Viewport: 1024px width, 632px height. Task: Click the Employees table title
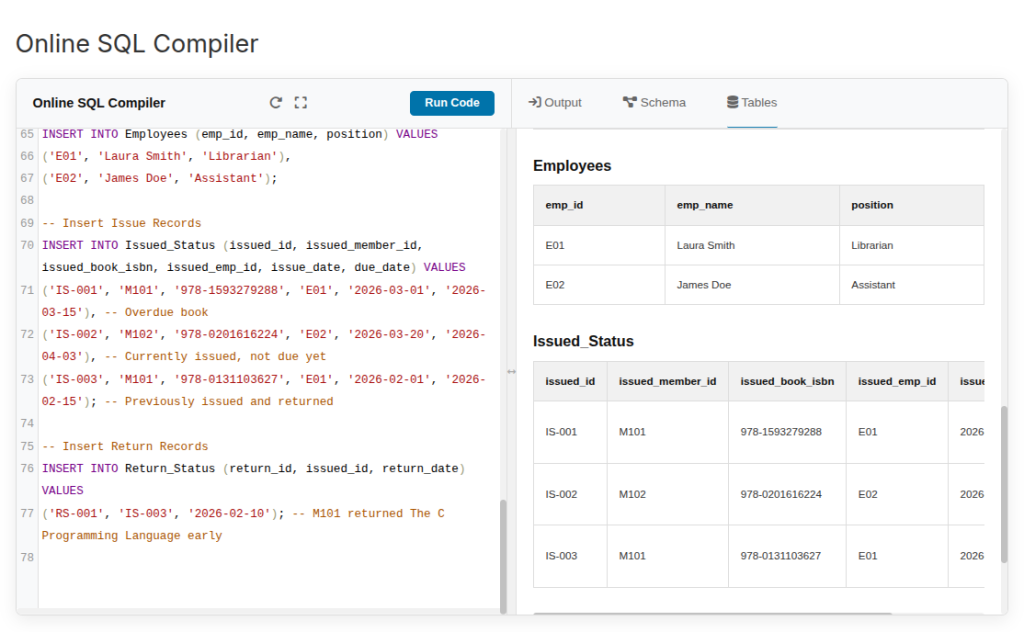(572, 165)
